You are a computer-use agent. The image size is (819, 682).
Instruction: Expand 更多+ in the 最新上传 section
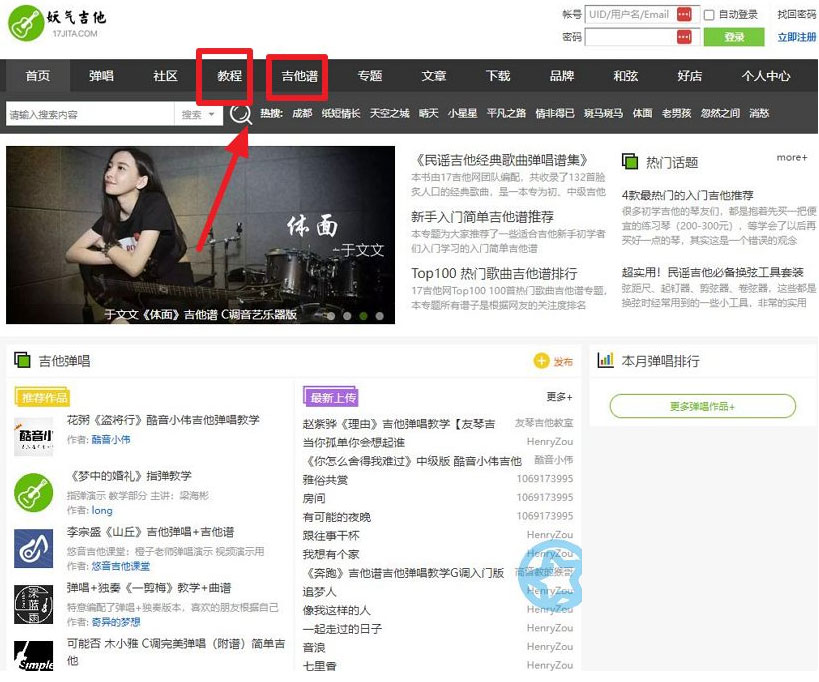coord(558,397)
